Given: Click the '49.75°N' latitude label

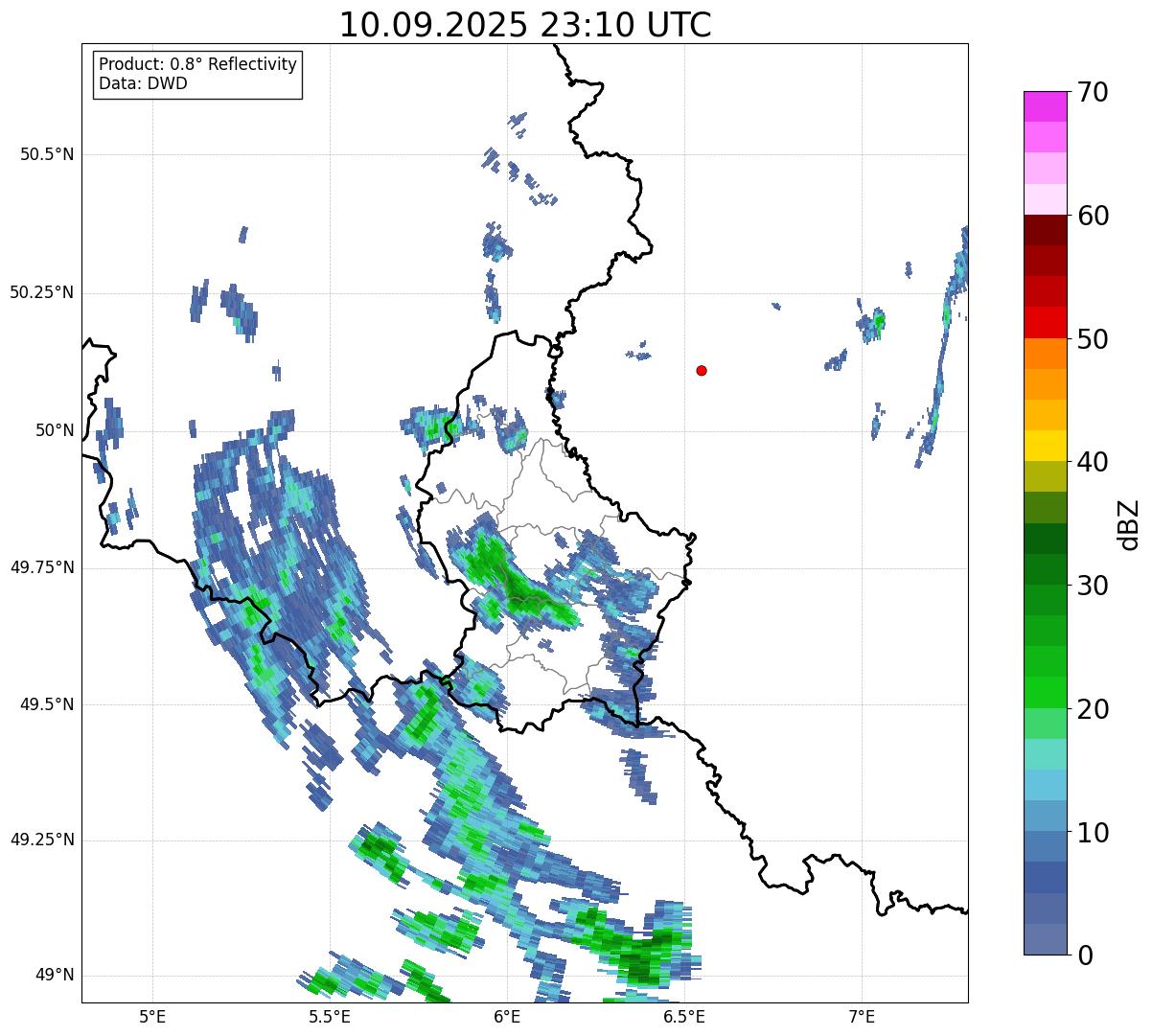Looking at the screenshot, I should point(41,567).
